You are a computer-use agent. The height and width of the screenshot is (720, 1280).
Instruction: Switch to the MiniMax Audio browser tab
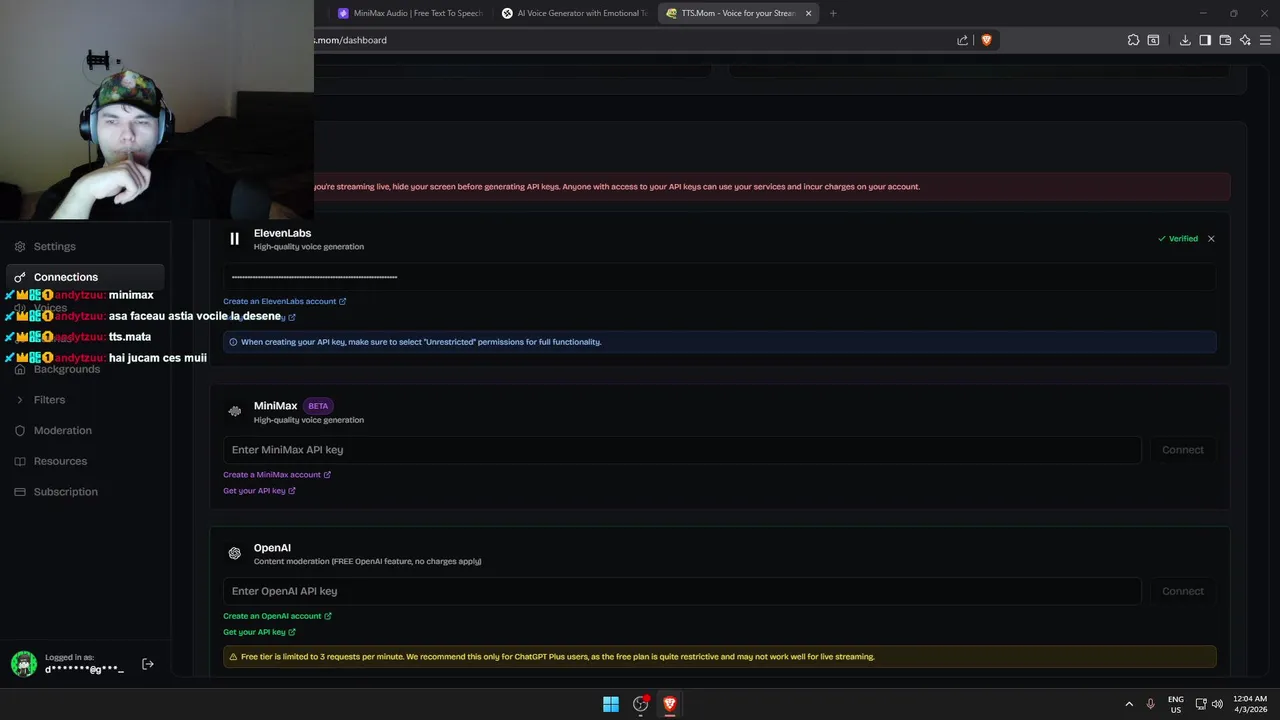click(411, 13)
